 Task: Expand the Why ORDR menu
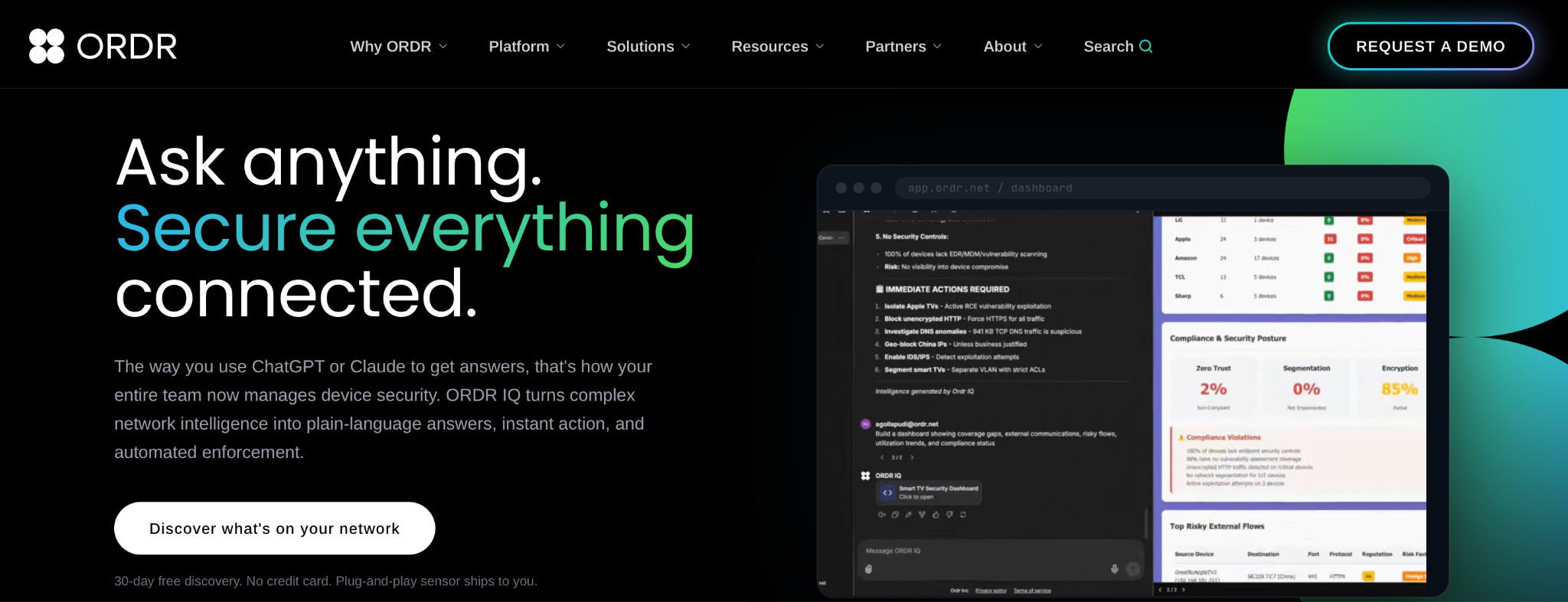coord(399,47)
